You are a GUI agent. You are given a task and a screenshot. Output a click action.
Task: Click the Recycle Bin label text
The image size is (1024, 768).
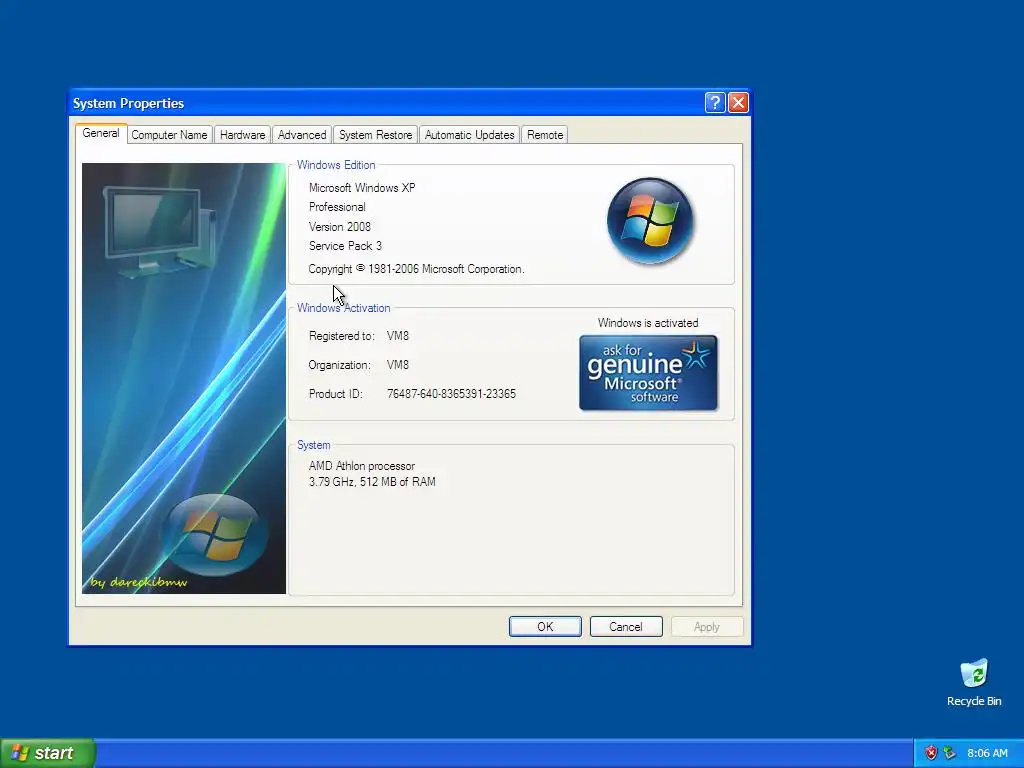point(974,701)
